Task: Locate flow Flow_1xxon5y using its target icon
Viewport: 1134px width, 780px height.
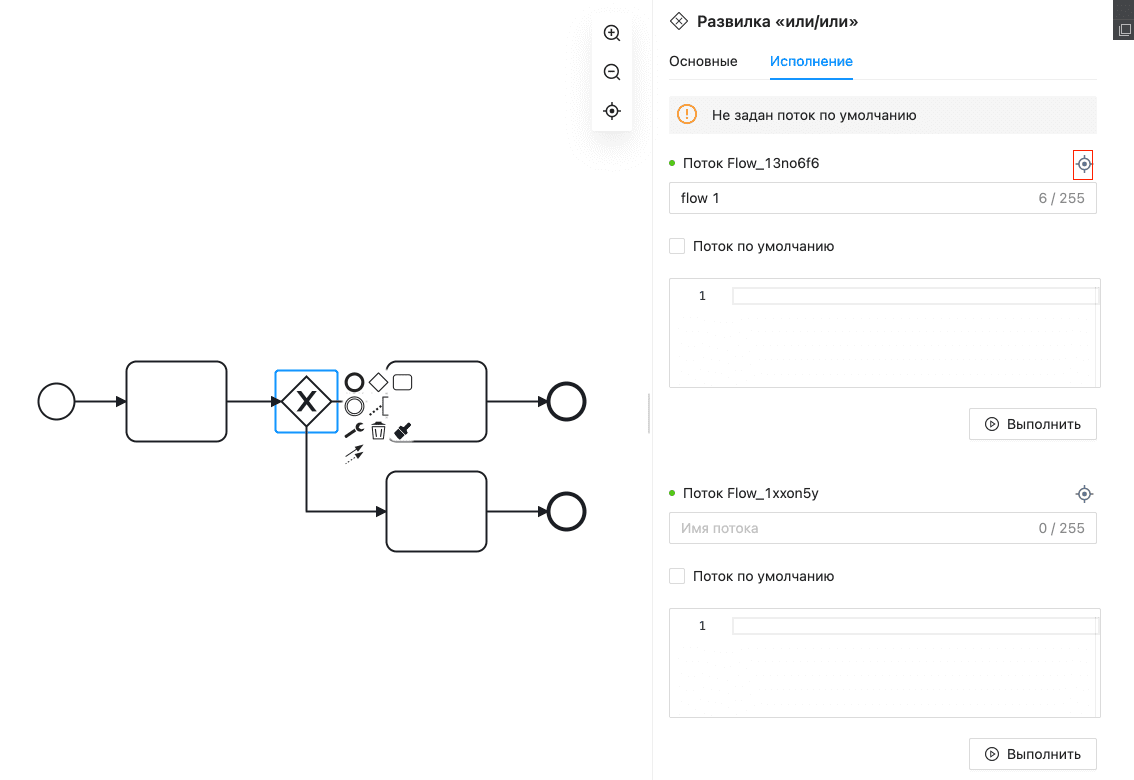Action: pyautogui.click(x=1083, y=494)
